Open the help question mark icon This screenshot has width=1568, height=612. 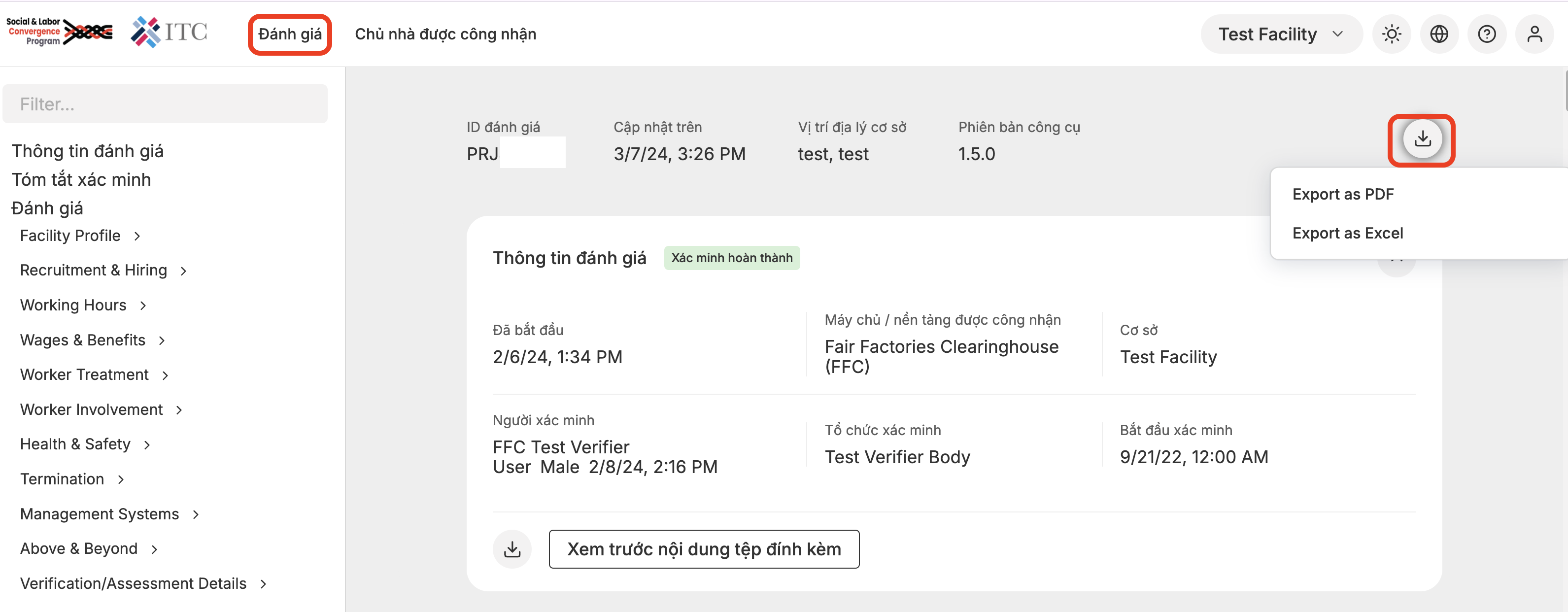[1486, 34]
